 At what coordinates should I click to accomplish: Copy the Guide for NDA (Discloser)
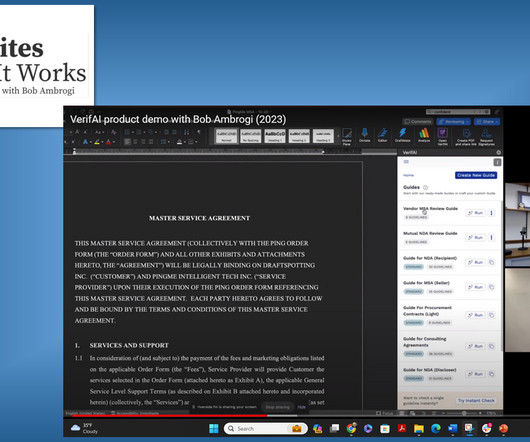pyautogui.click(x=491, y=374)
